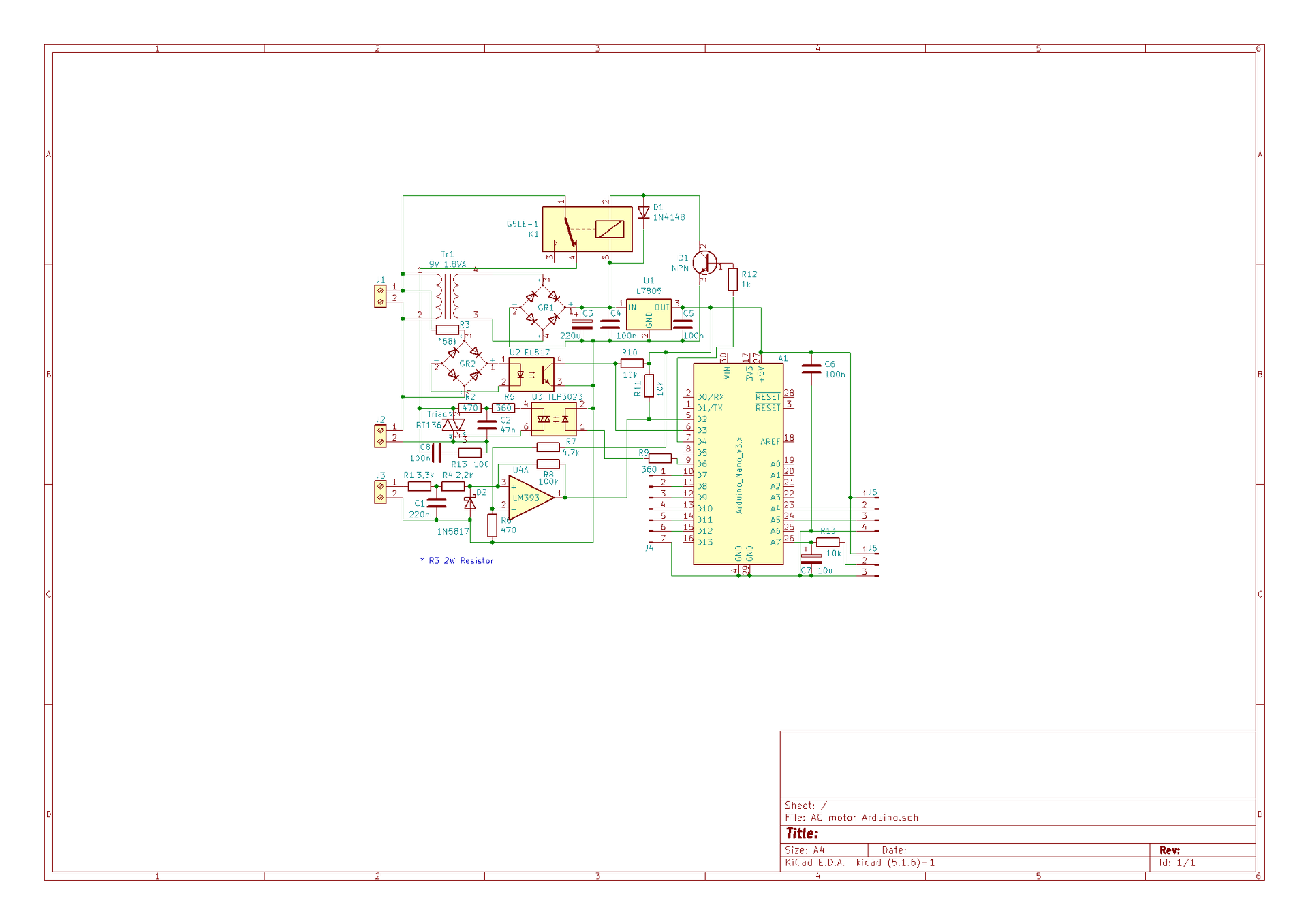
Task: Select the GR2 bridge rectifier
Action: coord(463,364)
